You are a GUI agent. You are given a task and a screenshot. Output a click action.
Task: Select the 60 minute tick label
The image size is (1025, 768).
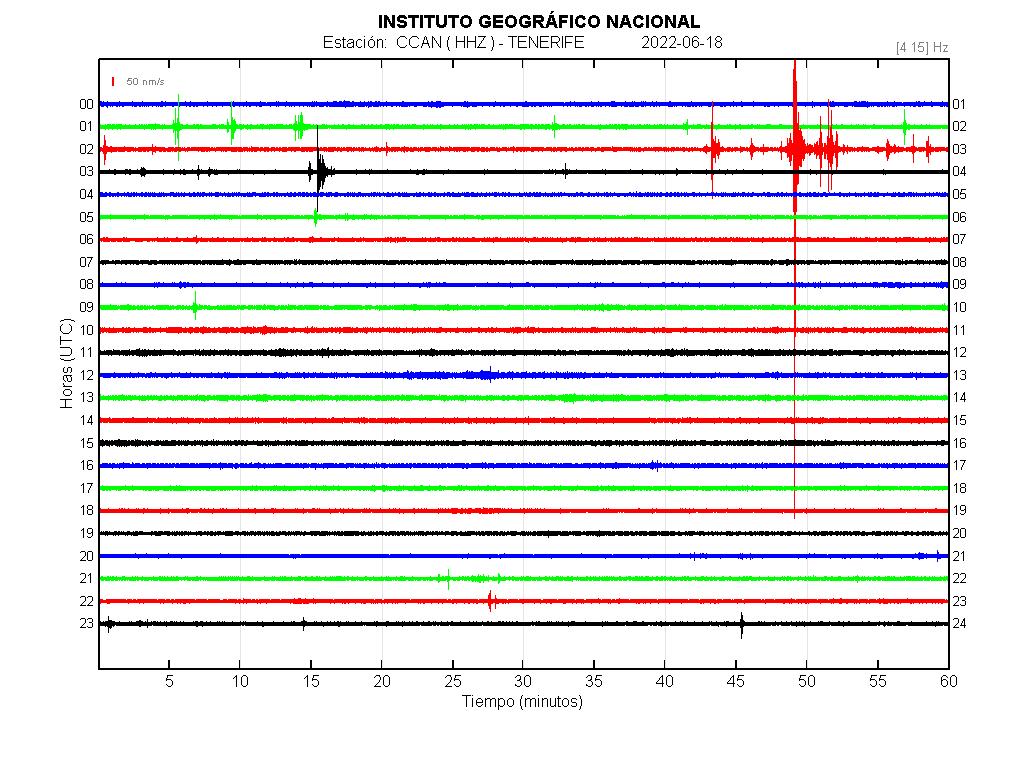coord(947,681)
